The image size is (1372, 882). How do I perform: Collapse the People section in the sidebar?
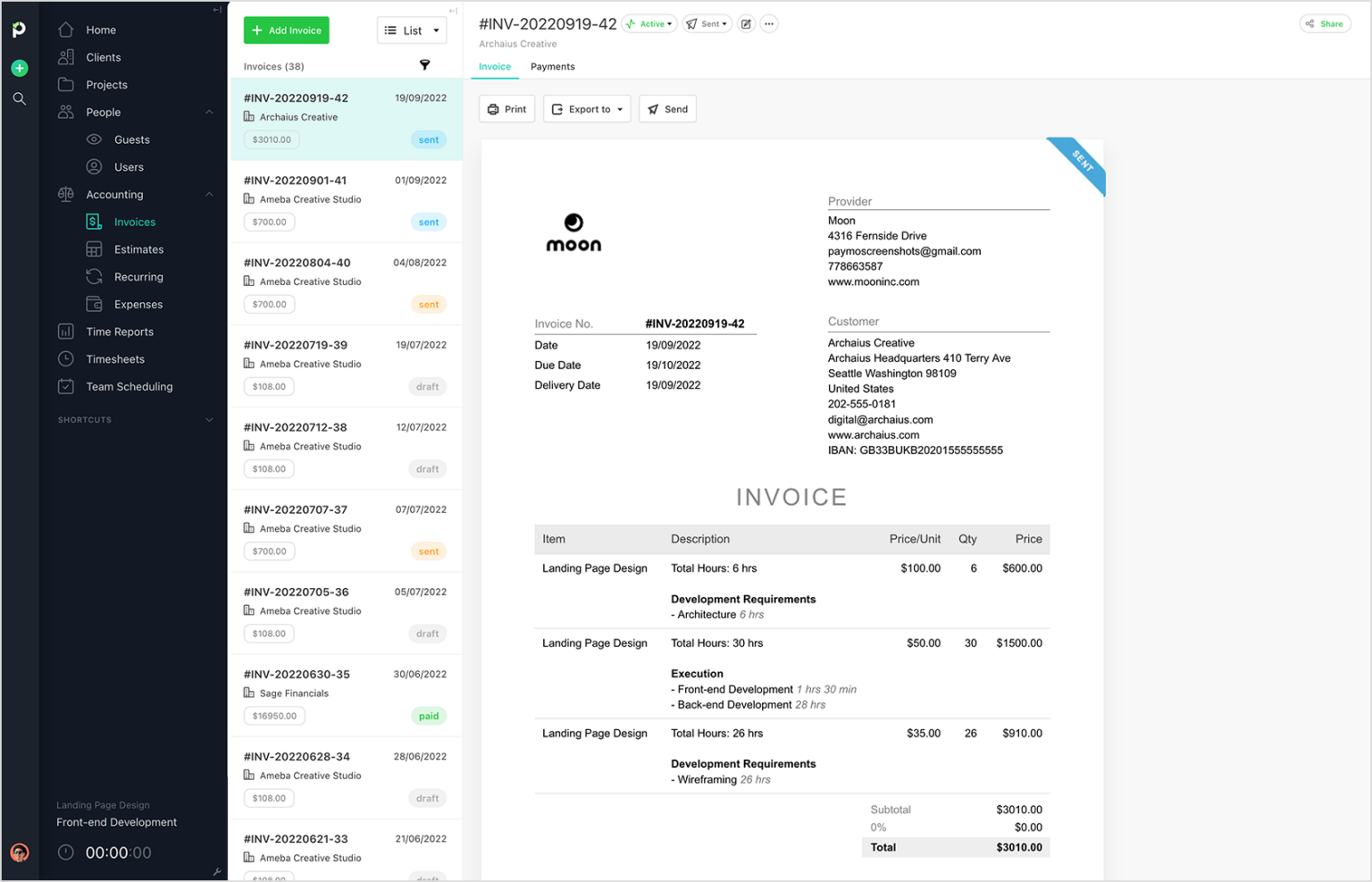(x=209, y=112)
